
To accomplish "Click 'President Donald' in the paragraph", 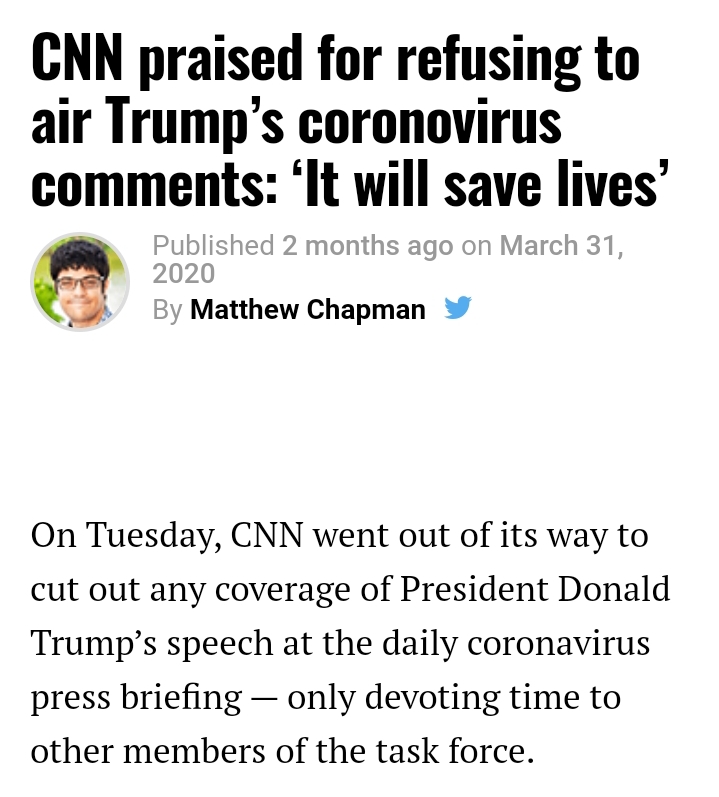I will (x=535, y=589).
